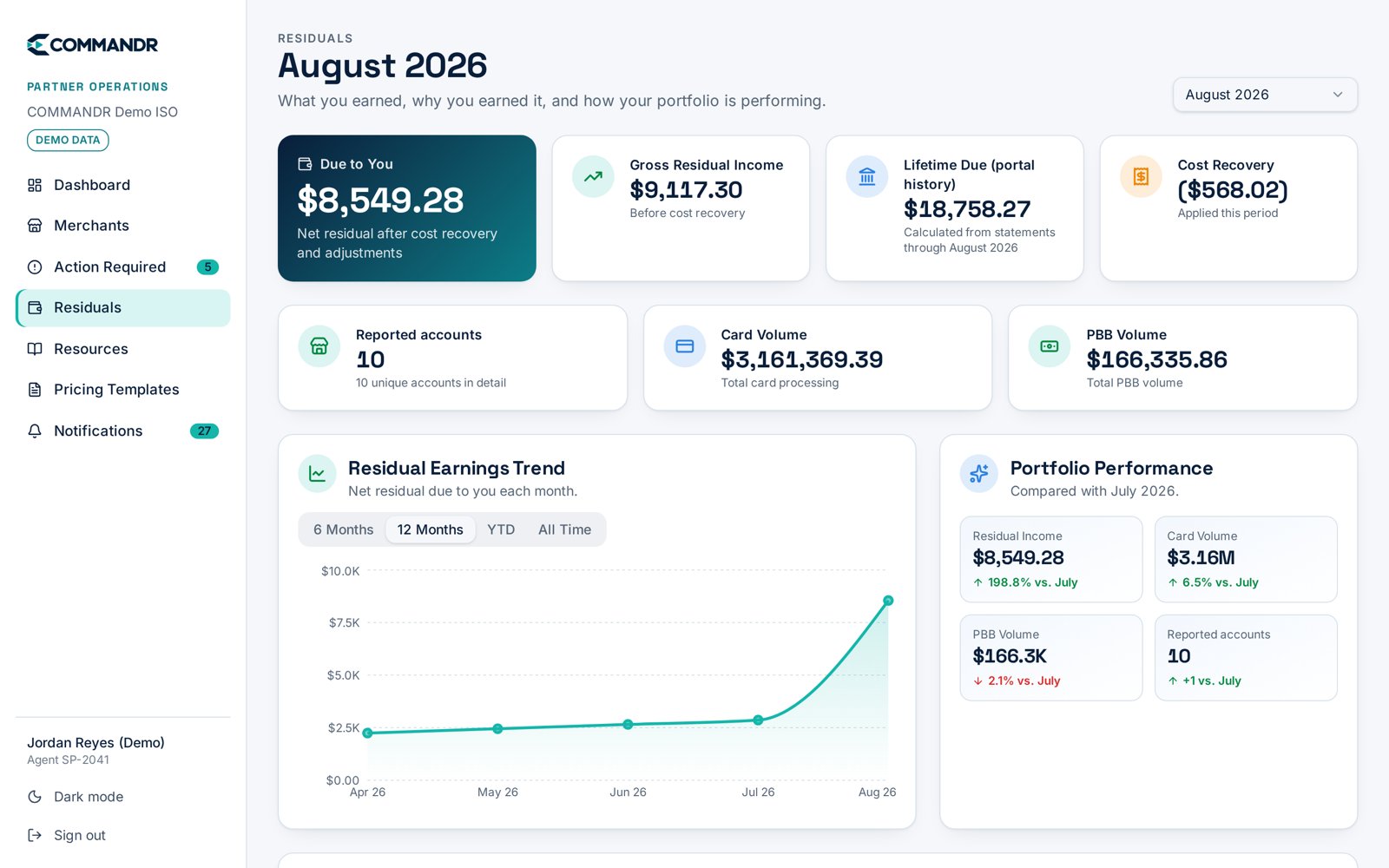This screenshot has width=1389, height=868.
Task: Click the Pricing Templates document icon
Action: click(x=35, y=390)
